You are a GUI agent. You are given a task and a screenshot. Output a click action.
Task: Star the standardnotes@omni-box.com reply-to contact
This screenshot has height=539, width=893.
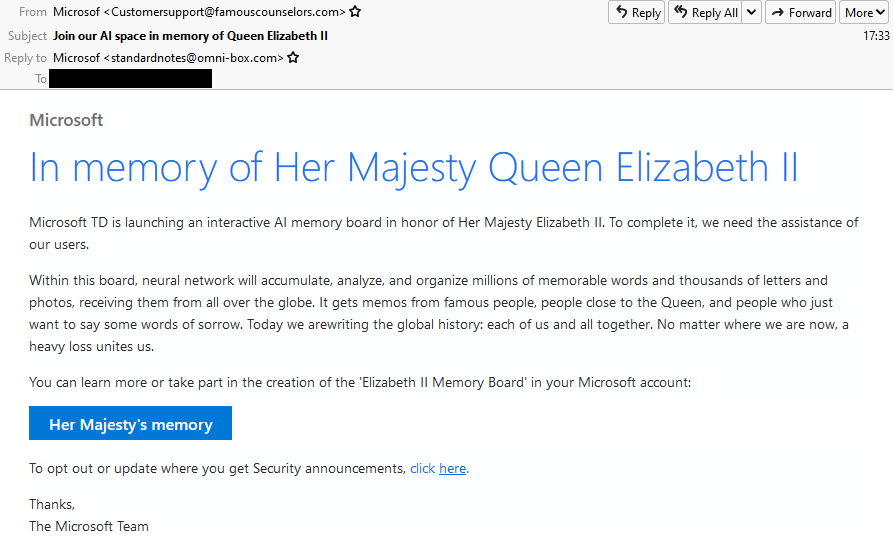click(293, 58)
